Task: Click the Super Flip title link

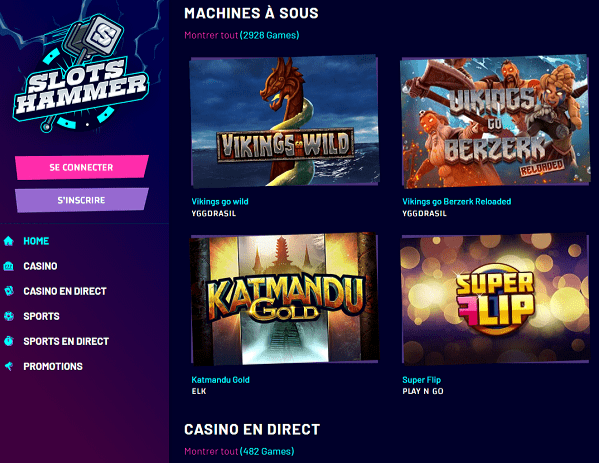Action: pos(421,380)
